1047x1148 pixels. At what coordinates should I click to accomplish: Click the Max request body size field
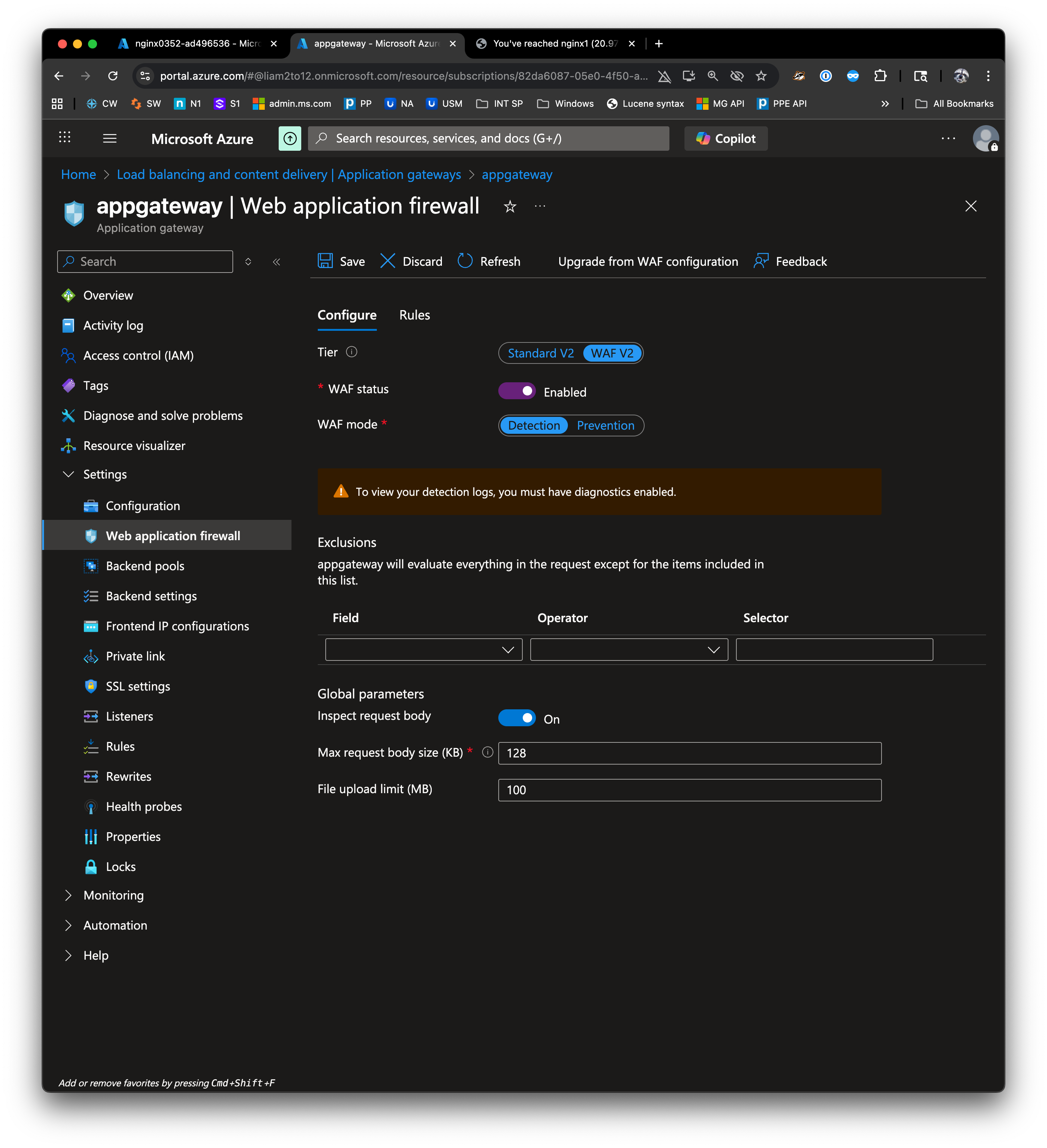click(x=689, y=753)
